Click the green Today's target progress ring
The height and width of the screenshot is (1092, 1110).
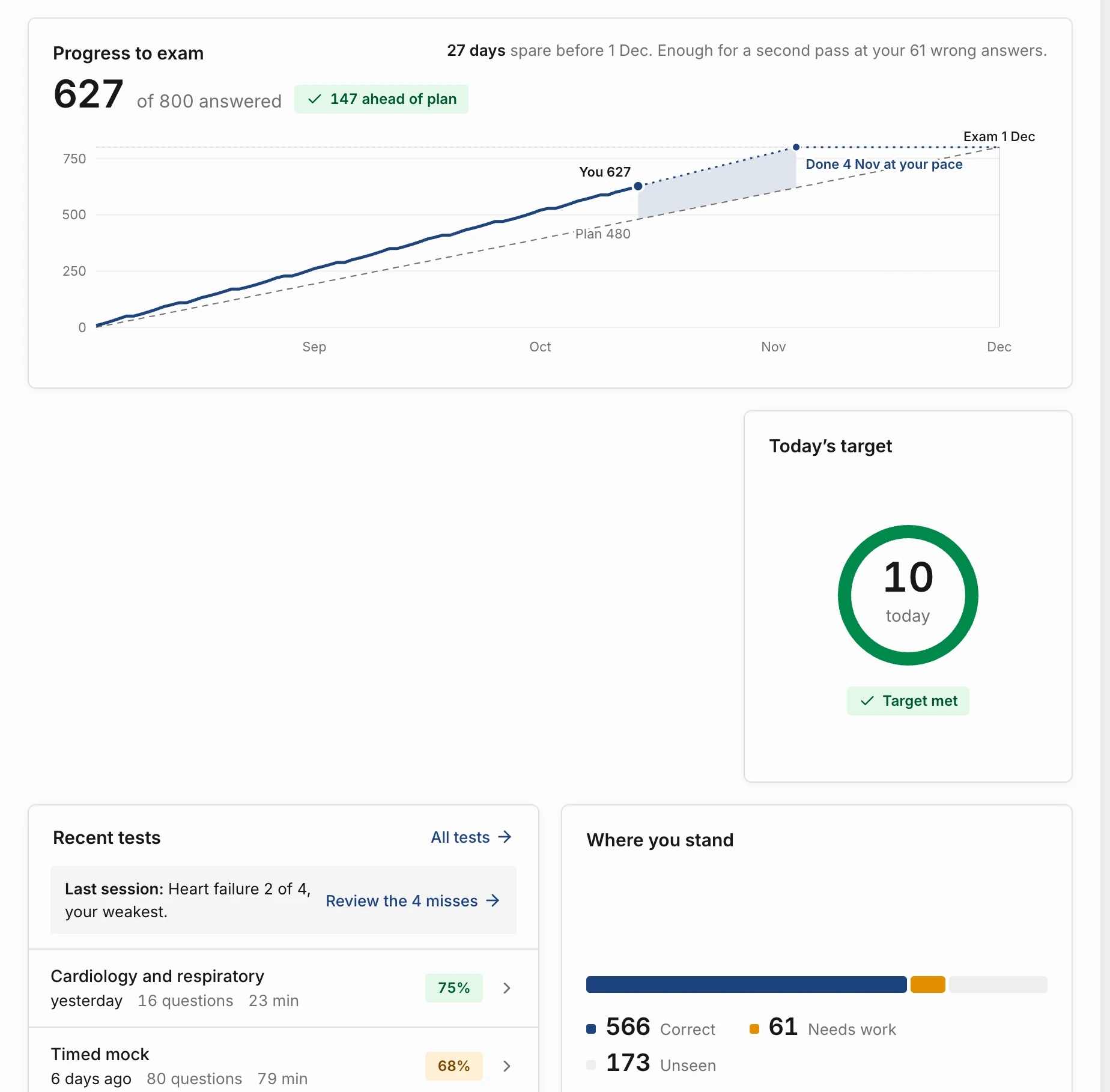point(908,595)
